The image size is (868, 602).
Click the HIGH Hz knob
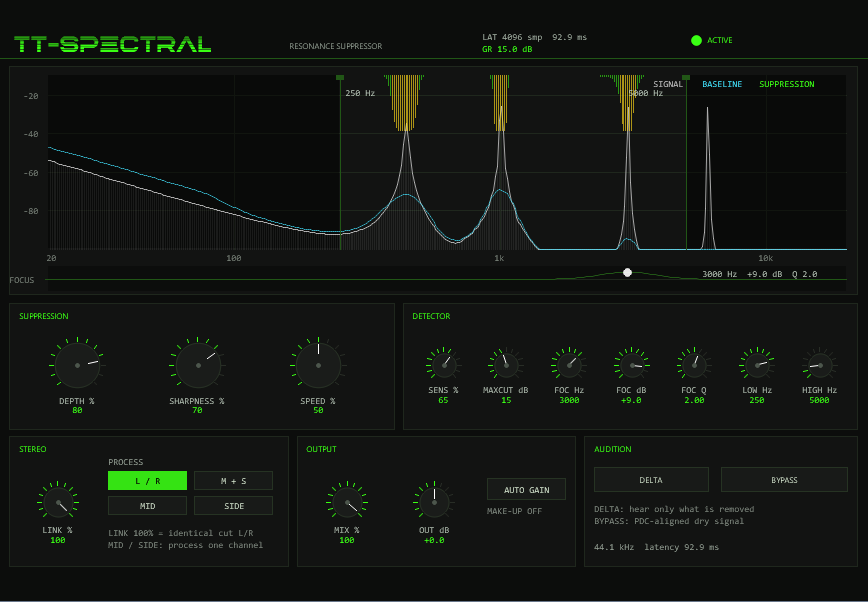point(820,366)
